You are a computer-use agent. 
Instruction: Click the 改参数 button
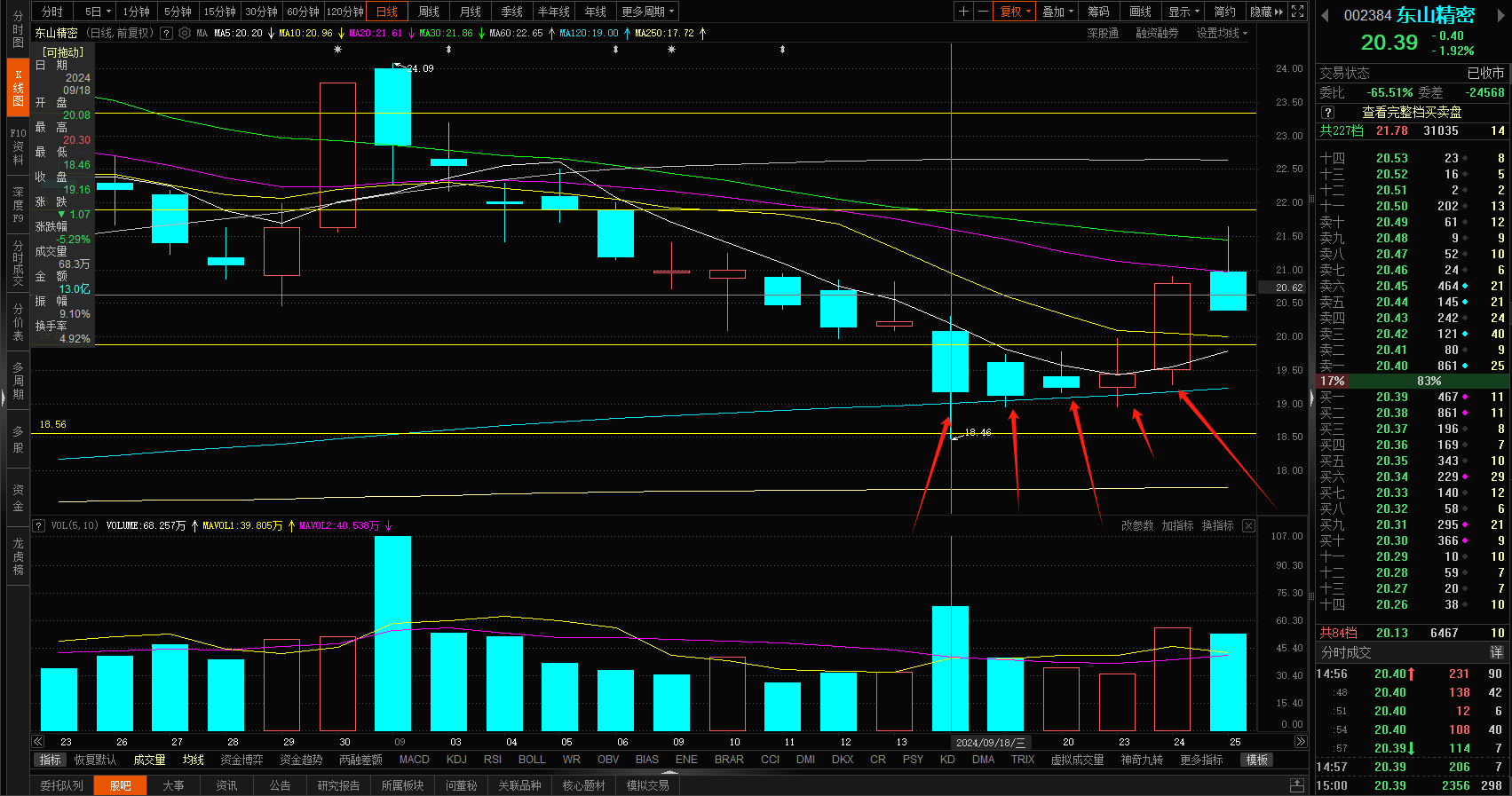pos(1136,526)
